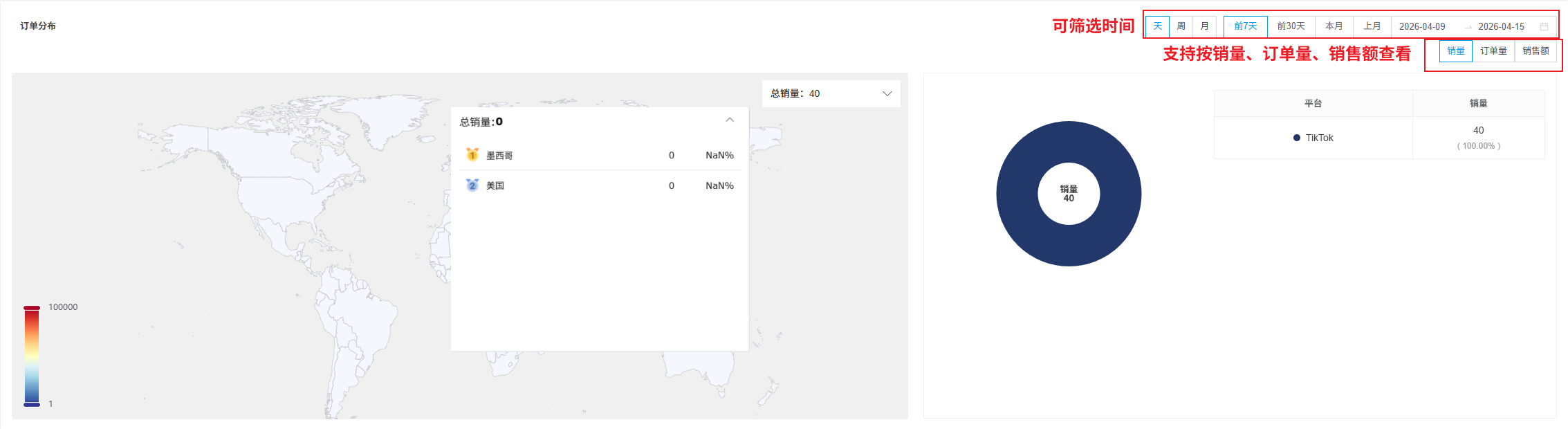Select the 天 granularity option
Viewport: 1568px width, 429px height.
tap(1158, 26)
